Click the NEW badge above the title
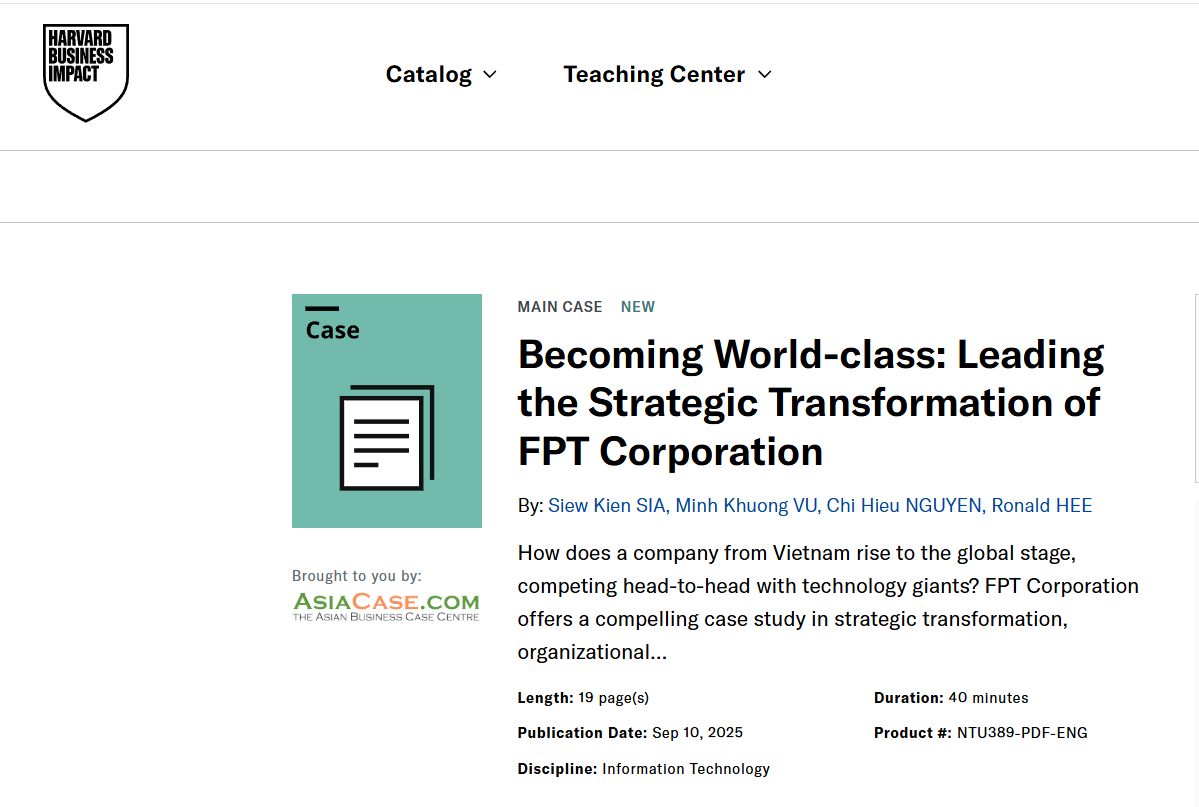The image size is (1199, 807). pyautogui.click(x=638, y=307)
